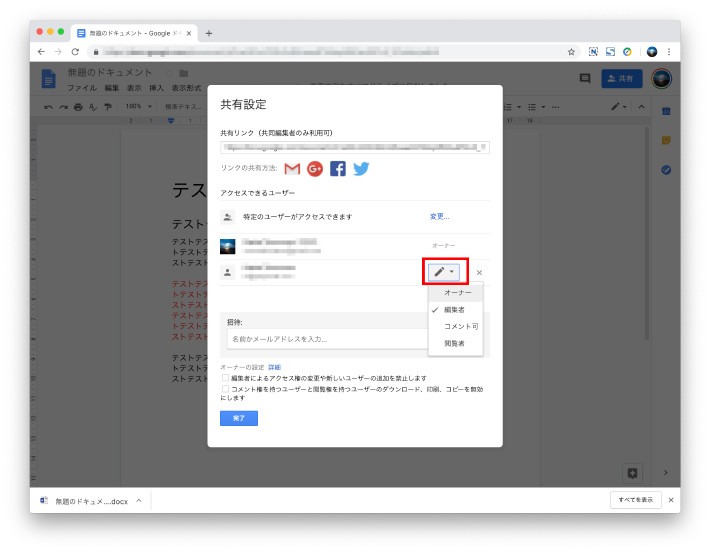Viewport: 710px width, 552px height.
Task: Collapse the menus with the up chevron
Action: pyautogui.click(x=641, y=107)
